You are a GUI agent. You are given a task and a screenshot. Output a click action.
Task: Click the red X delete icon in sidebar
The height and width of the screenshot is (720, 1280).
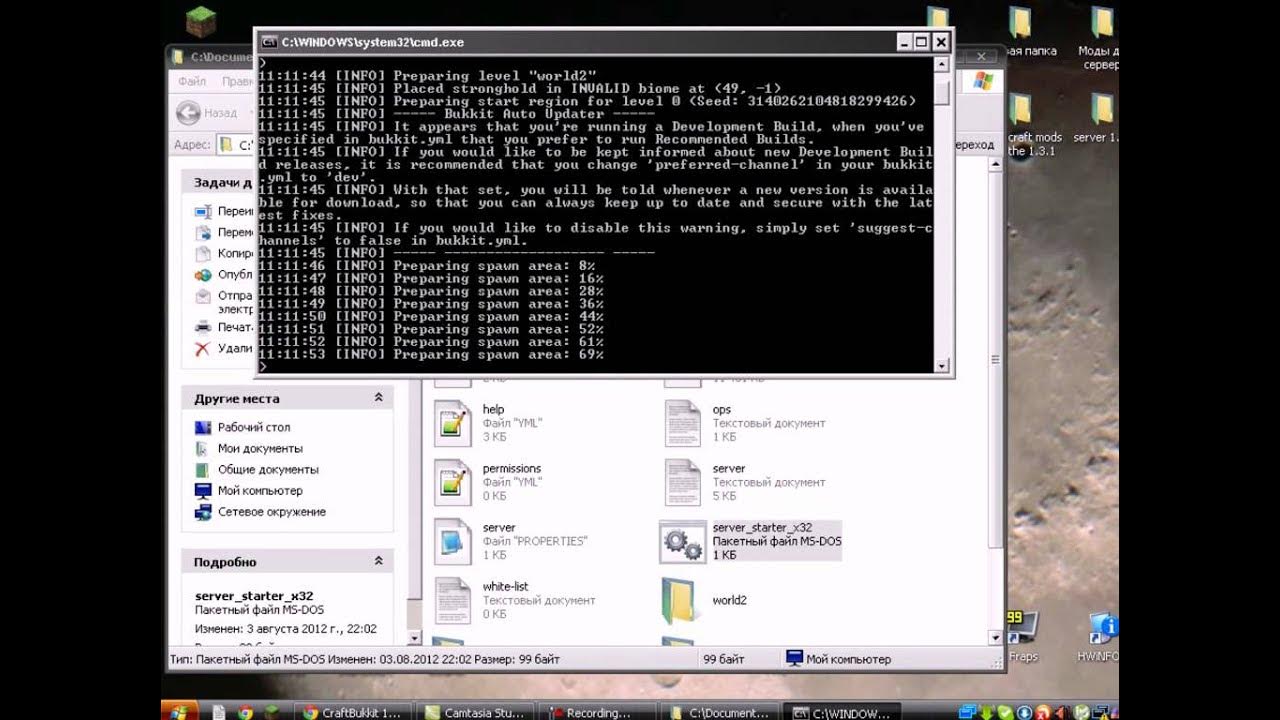(x=203, y=348)
